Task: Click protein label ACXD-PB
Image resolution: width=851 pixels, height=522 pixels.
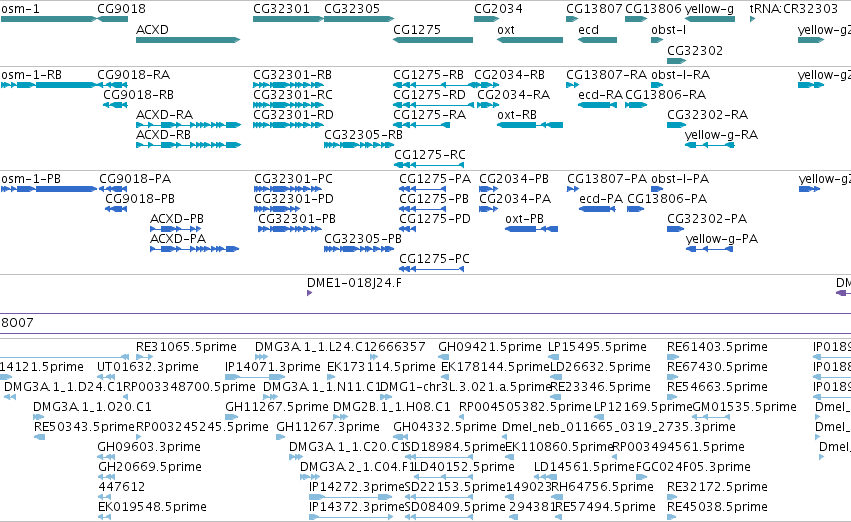Action: click(176, 219)
